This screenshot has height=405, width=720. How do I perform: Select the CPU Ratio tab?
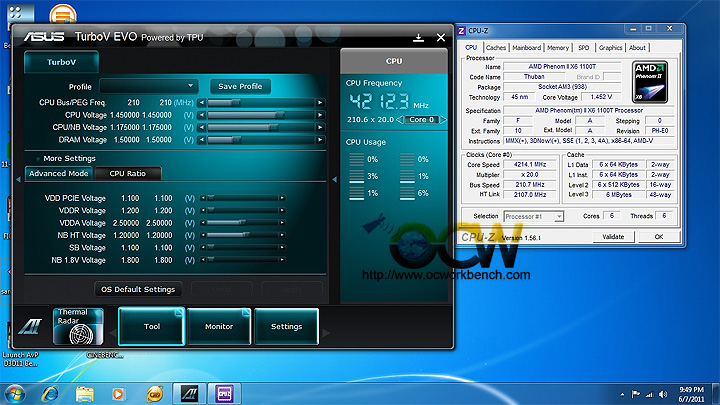point(128,174)
